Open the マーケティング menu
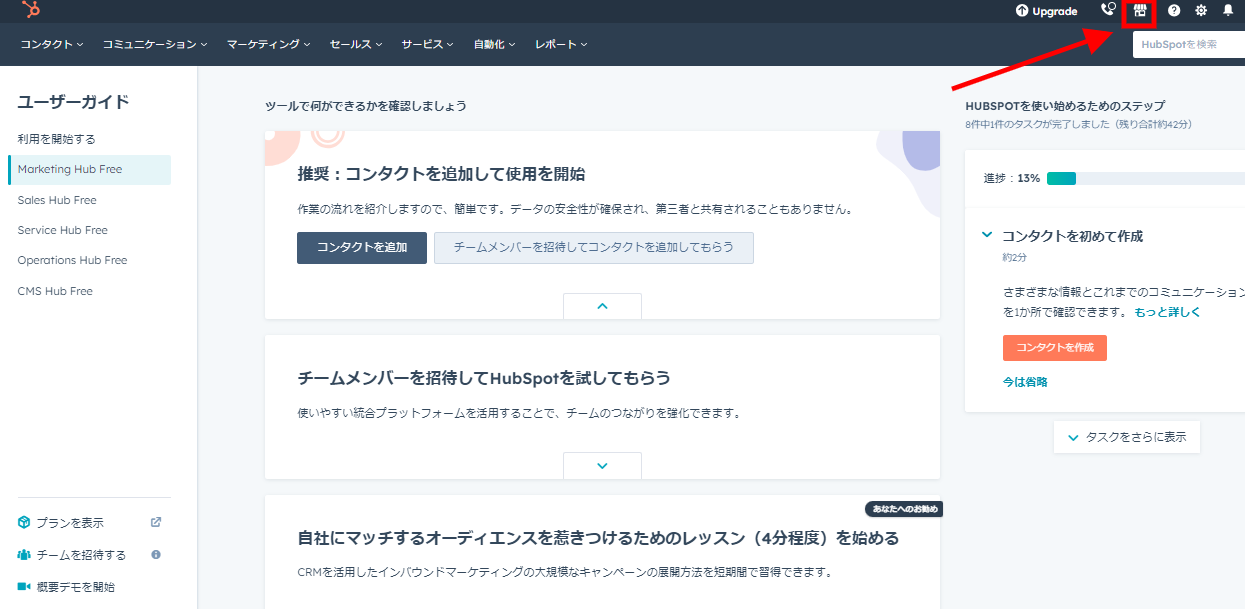Viewport: 1245px width, 609px height. click(x=268, y=44)
